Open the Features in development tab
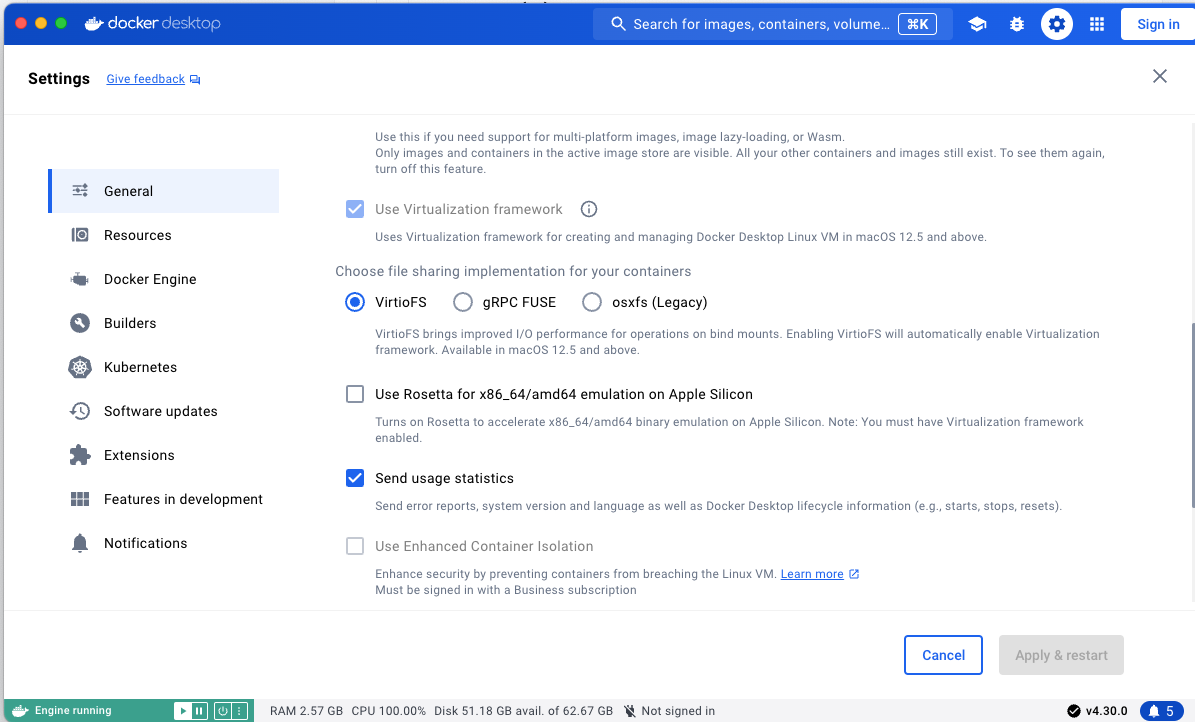Viewport: 1195px width, 722px height. [164, 499]
